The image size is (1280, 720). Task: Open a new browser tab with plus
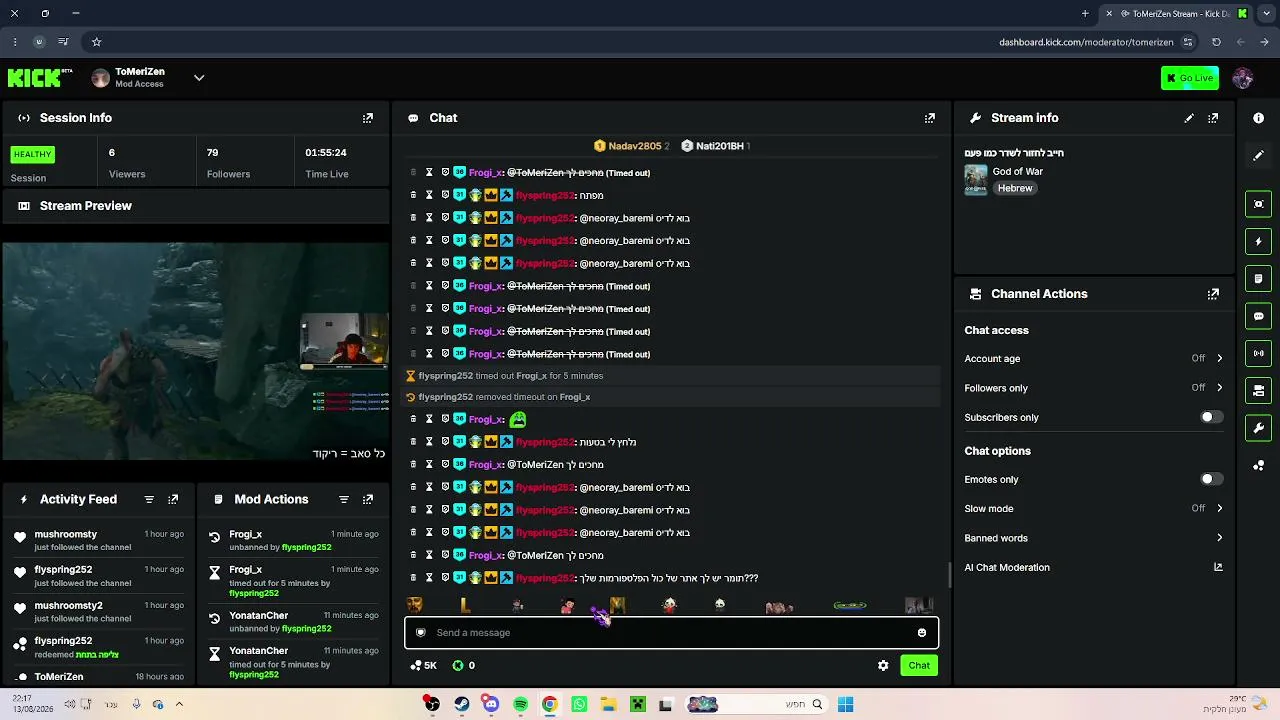coord(1085,14)
